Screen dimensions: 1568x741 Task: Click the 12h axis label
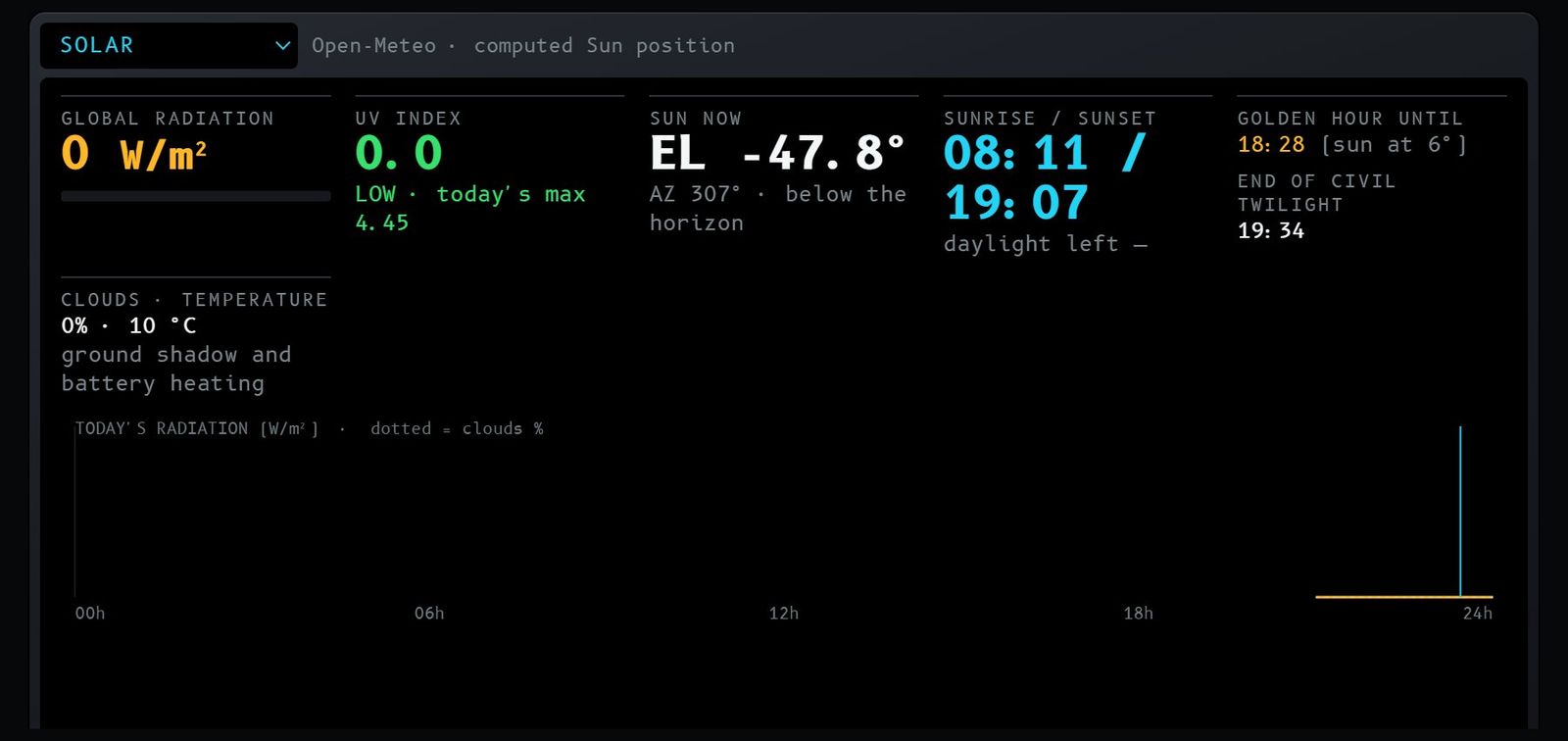click(783, 614)
